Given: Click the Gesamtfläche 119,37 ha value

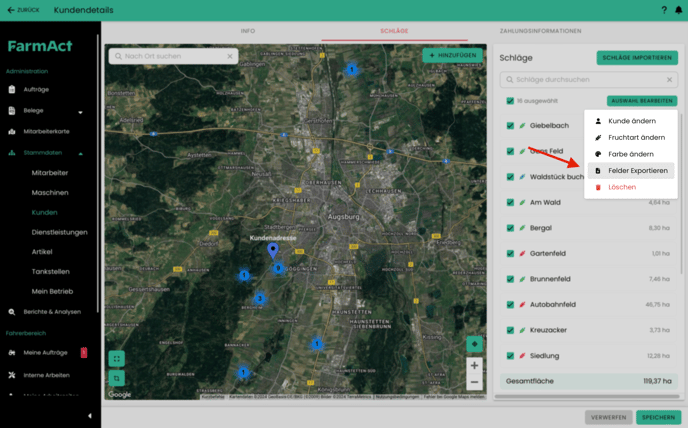Looking at the screenshot, I should [x=657, y=381].
